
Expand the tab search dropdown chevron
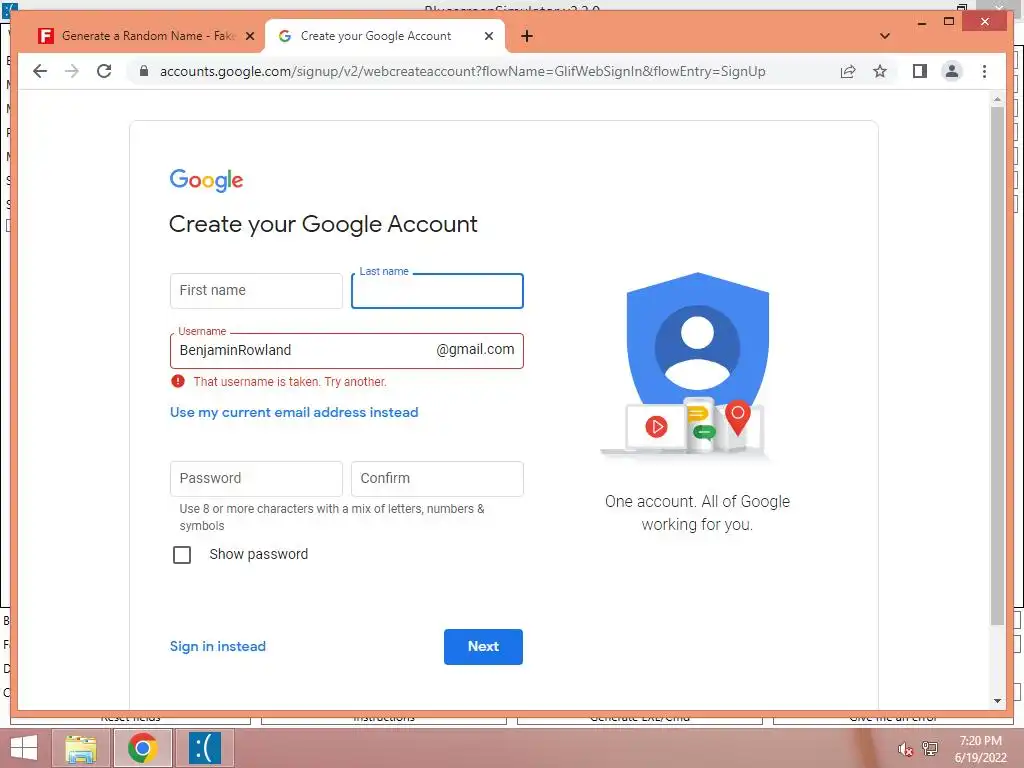(x=885, y=36)
